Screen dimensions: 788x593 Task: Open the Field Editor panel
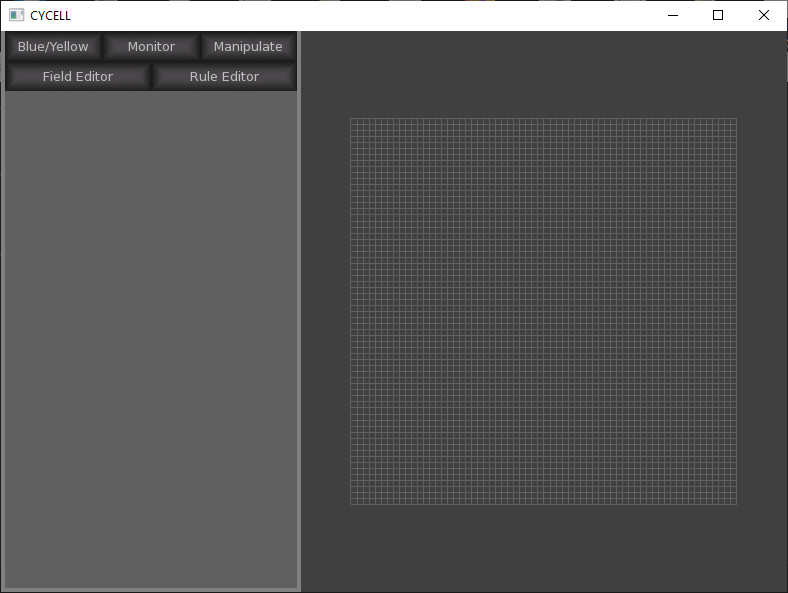pyautogui.click(x=78, y=76)
